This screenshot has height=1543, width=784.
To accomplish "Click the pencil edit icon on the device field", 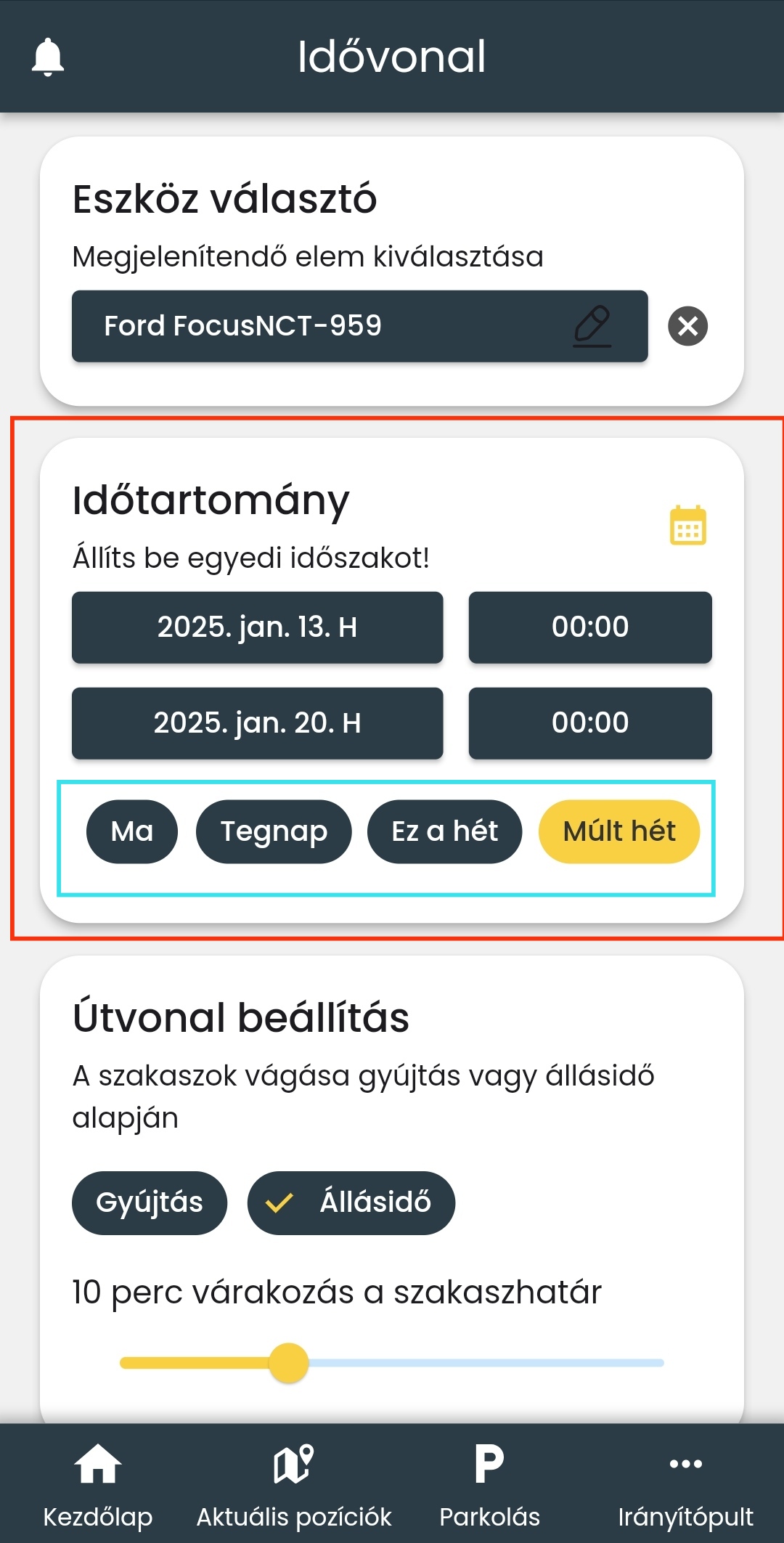I will [592, 326].
